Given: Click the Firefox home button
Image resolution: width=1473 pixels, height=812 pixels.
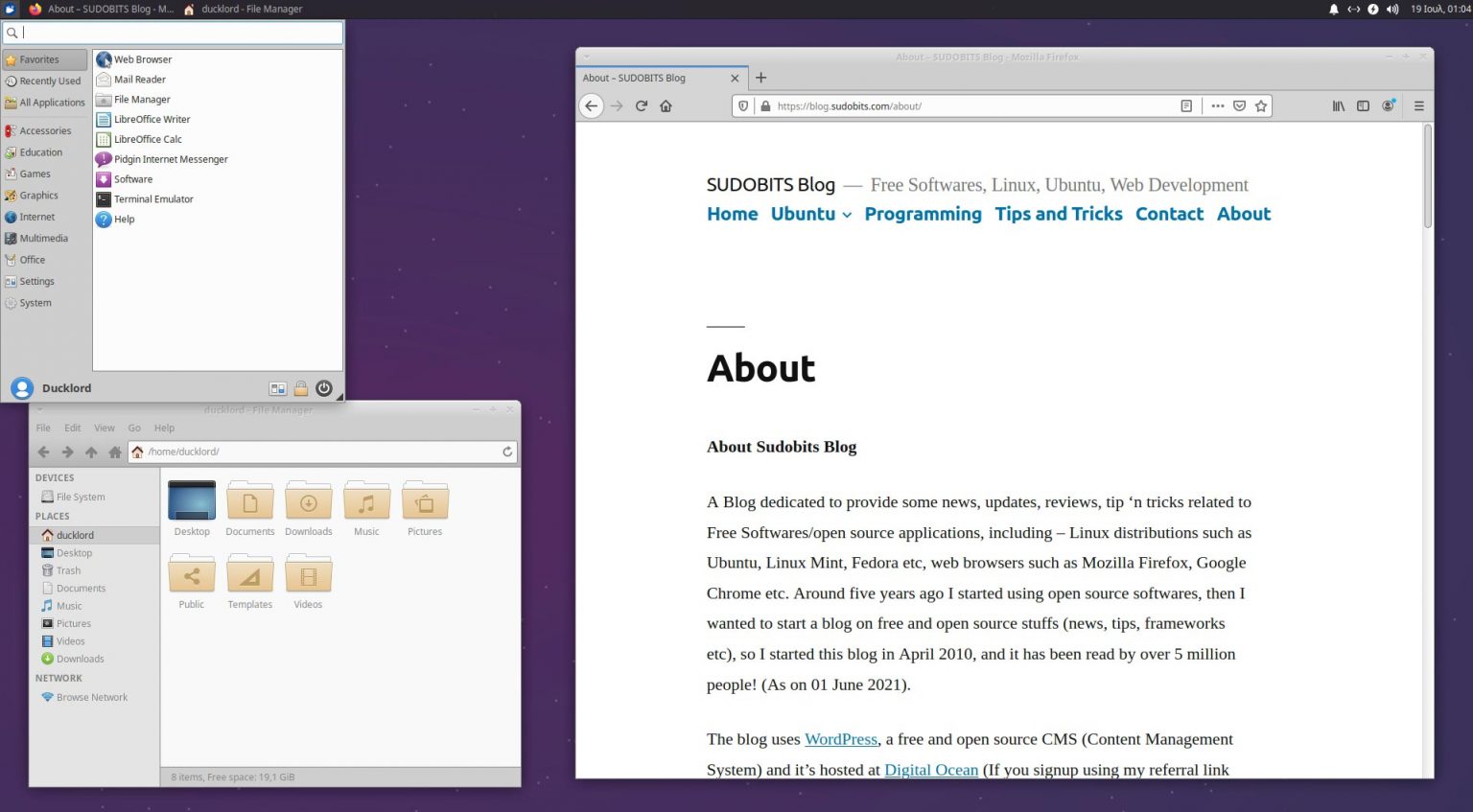Looking at the screenshot, I should click(666, 105).
